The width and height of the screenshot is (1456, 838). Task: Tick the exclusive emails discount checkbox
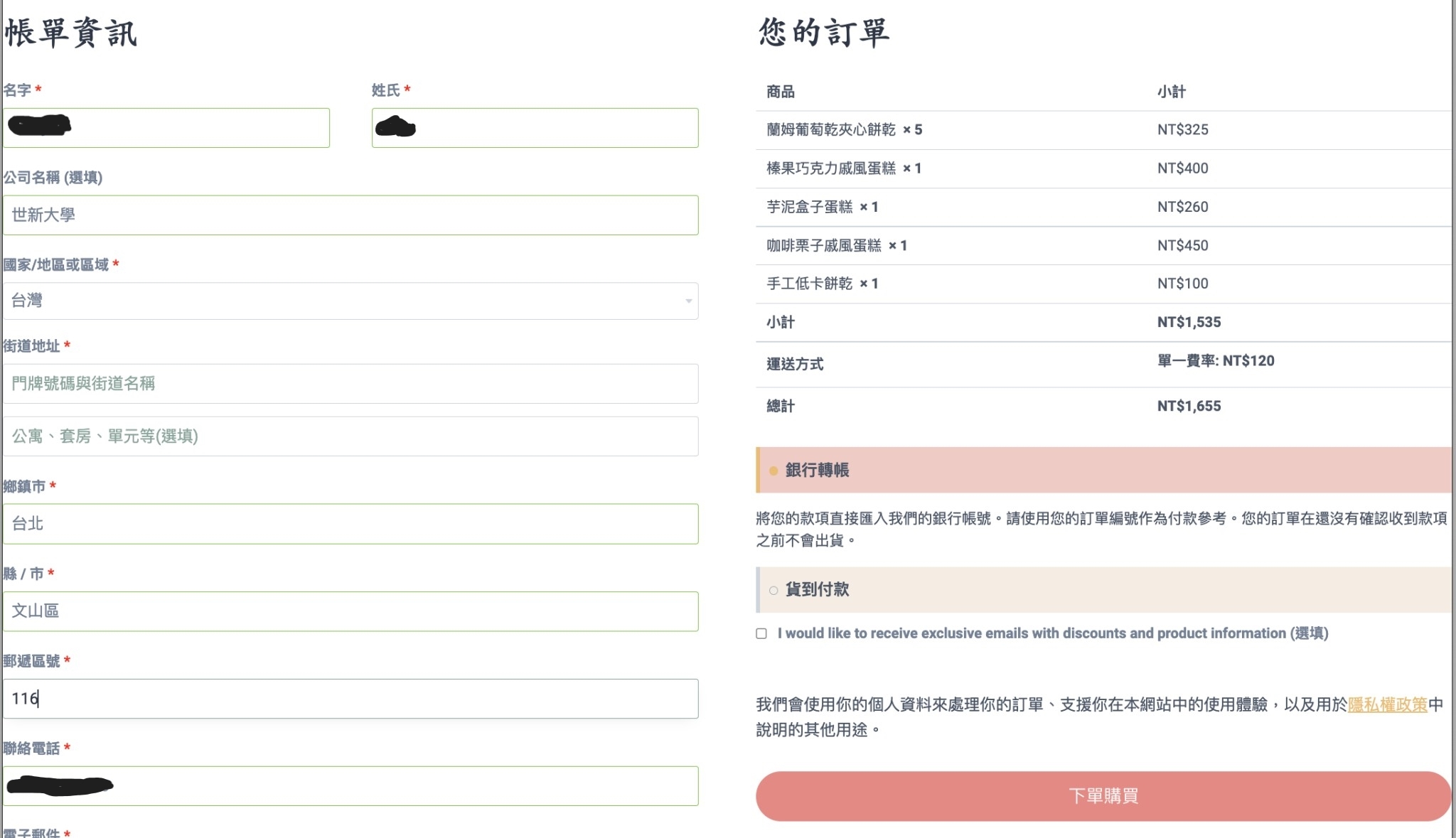pyautogui.click(x=761, y=633)
